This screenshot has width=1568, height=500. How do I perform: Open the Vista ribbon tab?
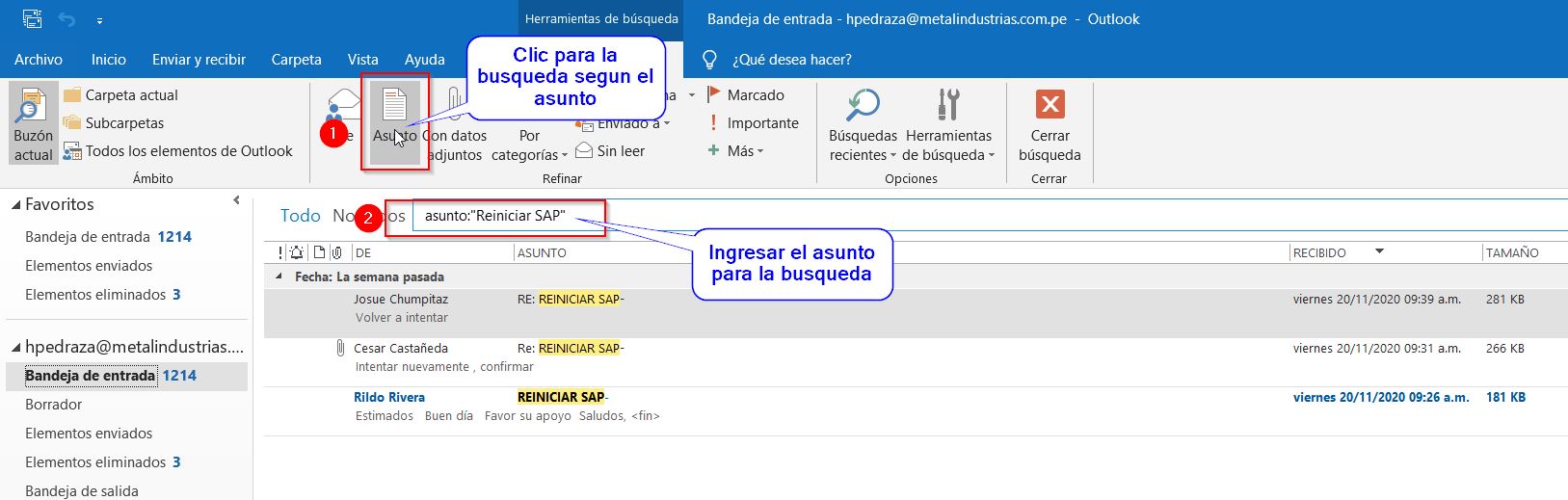(362, 60)
